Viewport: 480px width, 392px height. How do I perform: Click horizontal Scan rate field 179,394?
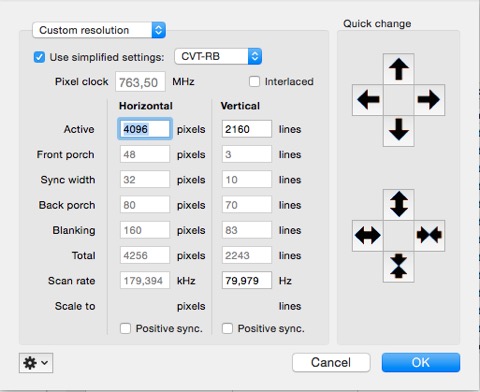145,280
